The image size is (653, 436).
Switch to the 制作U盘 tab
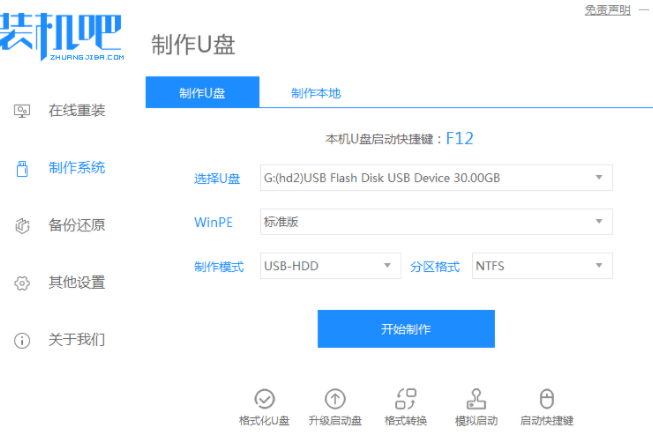(x=202, y=93)
